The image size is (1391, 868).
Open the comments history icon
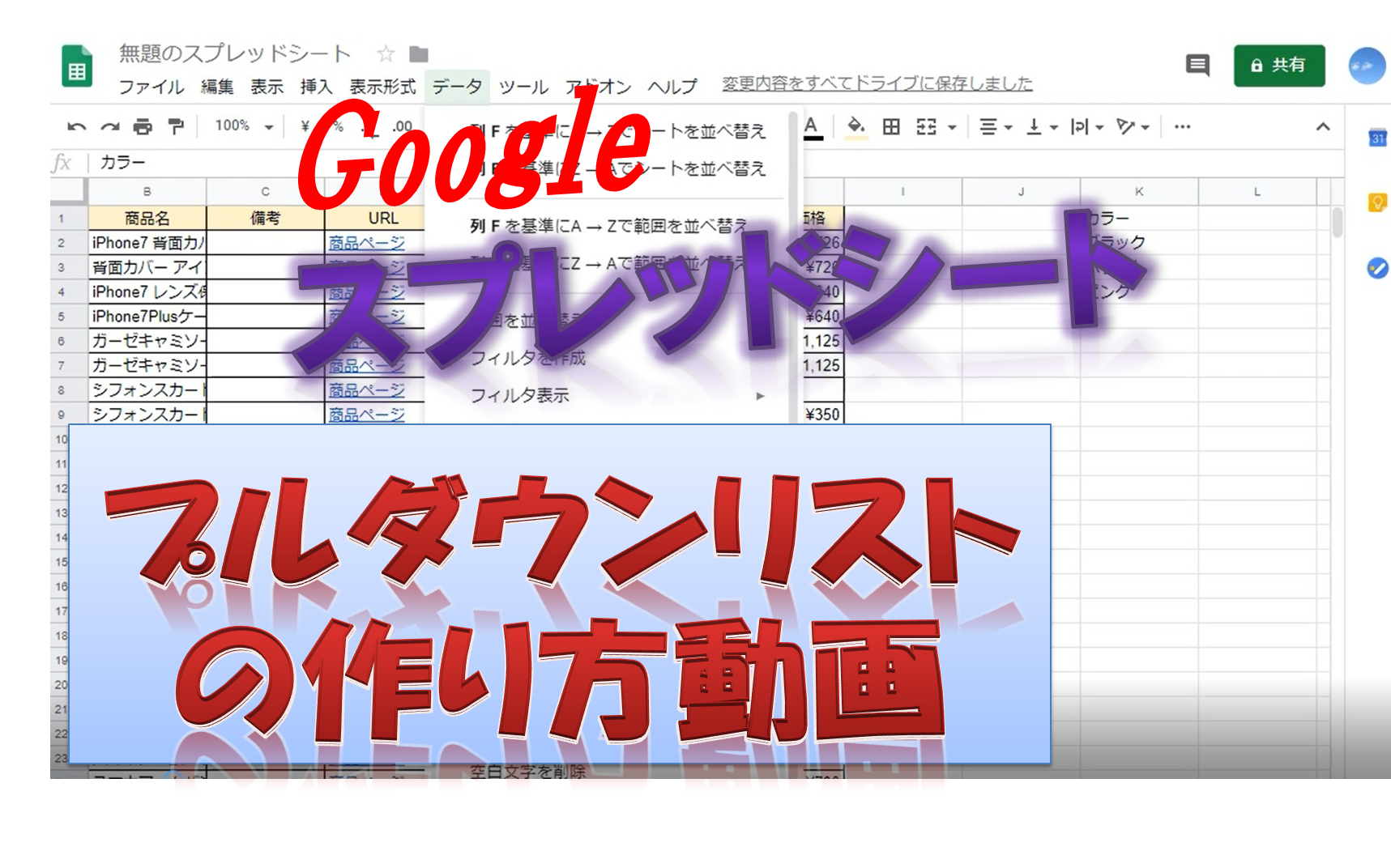[x=1197, y=65]
